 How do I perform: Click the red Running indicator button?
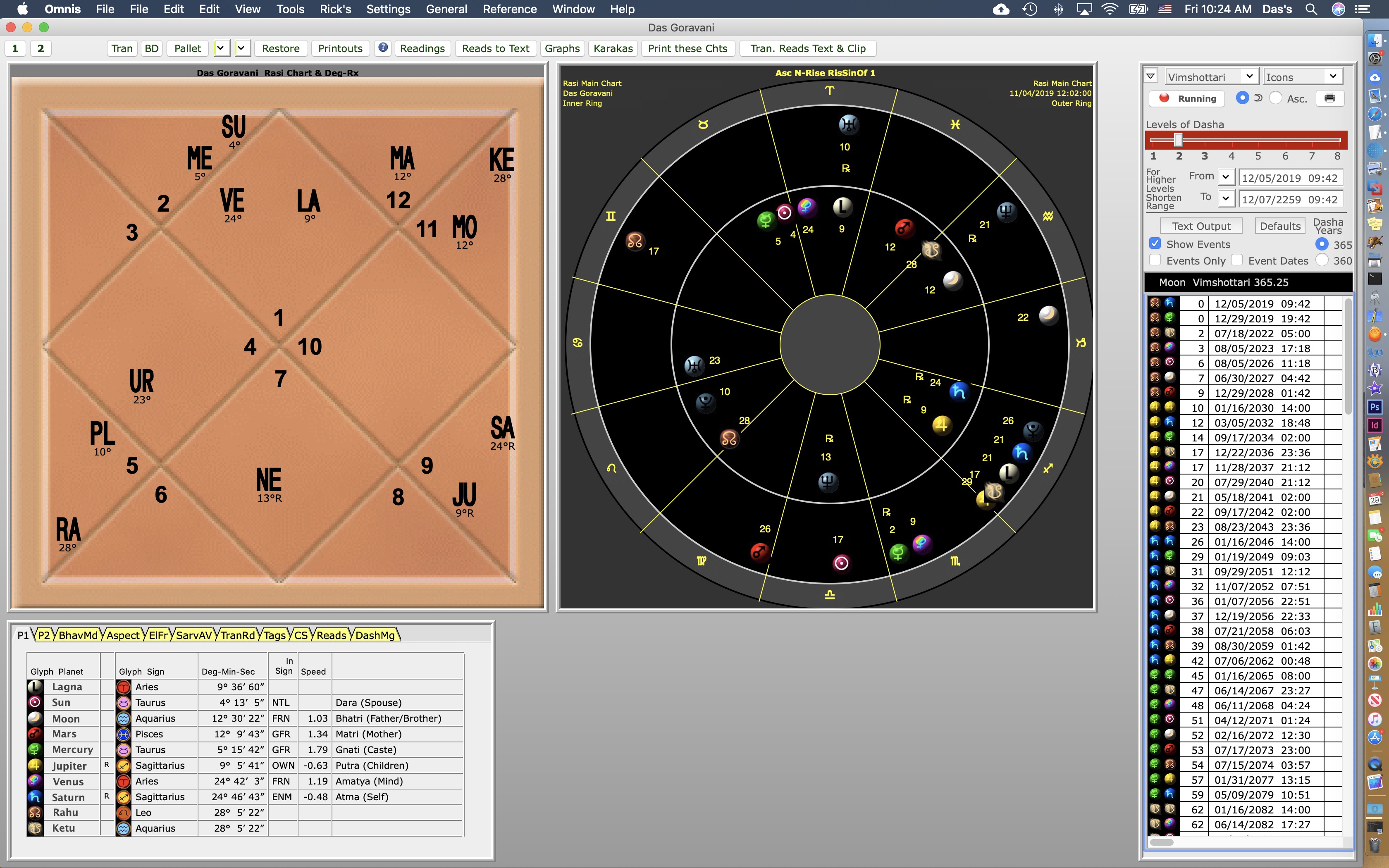coord(1187,98)
